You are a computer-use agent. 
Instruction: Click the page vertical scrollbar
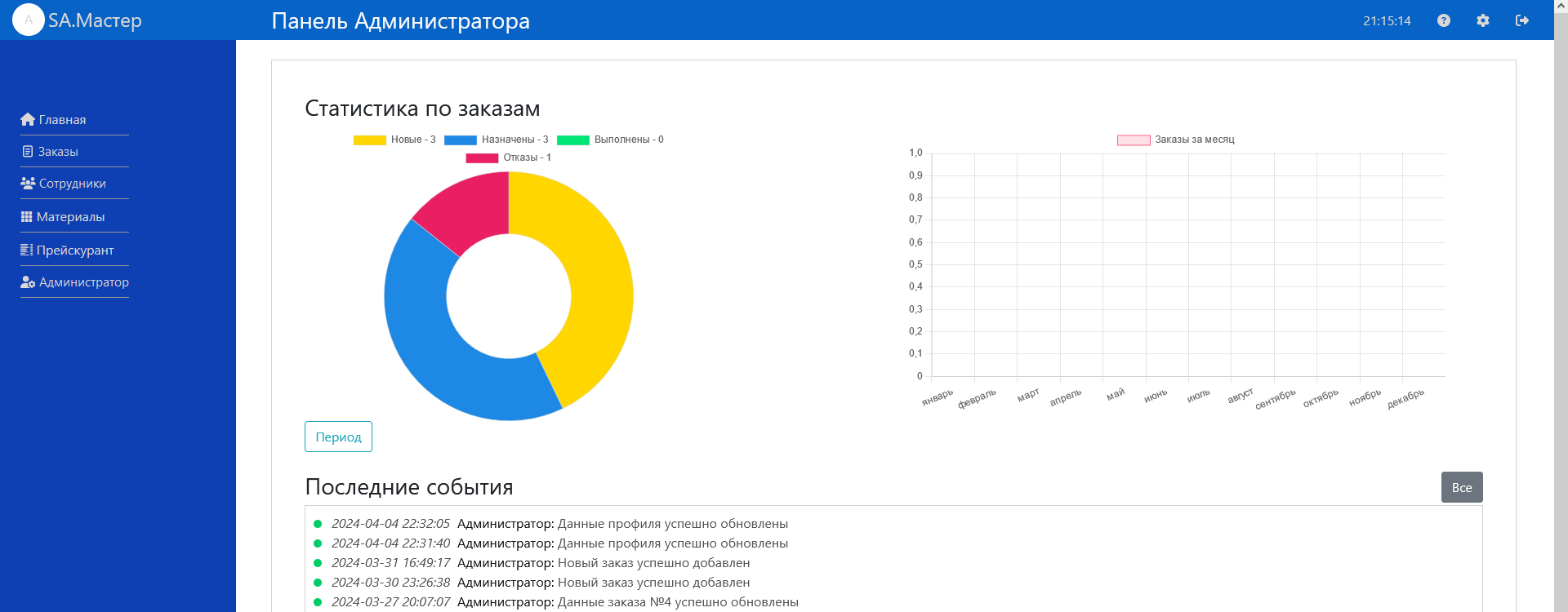tap(1561, 306)
